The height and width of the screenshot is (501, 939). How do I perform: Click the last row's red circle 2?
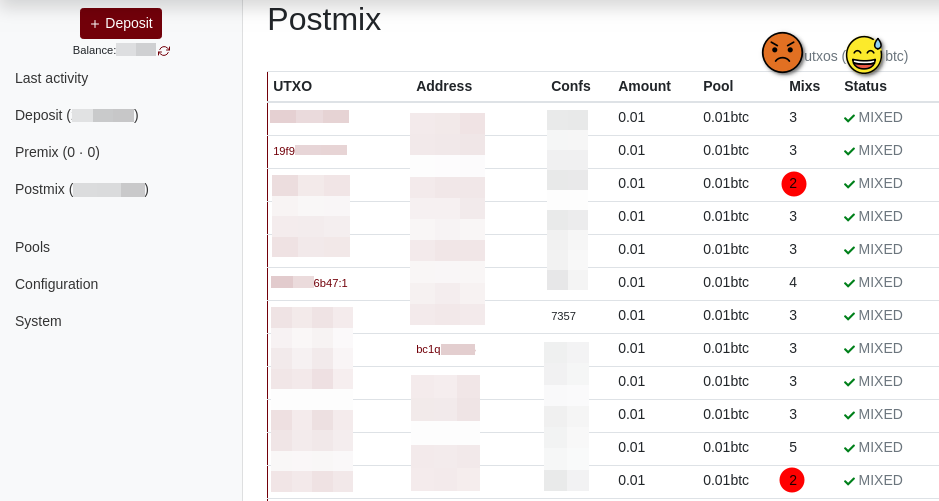click(x=792, y=480)
